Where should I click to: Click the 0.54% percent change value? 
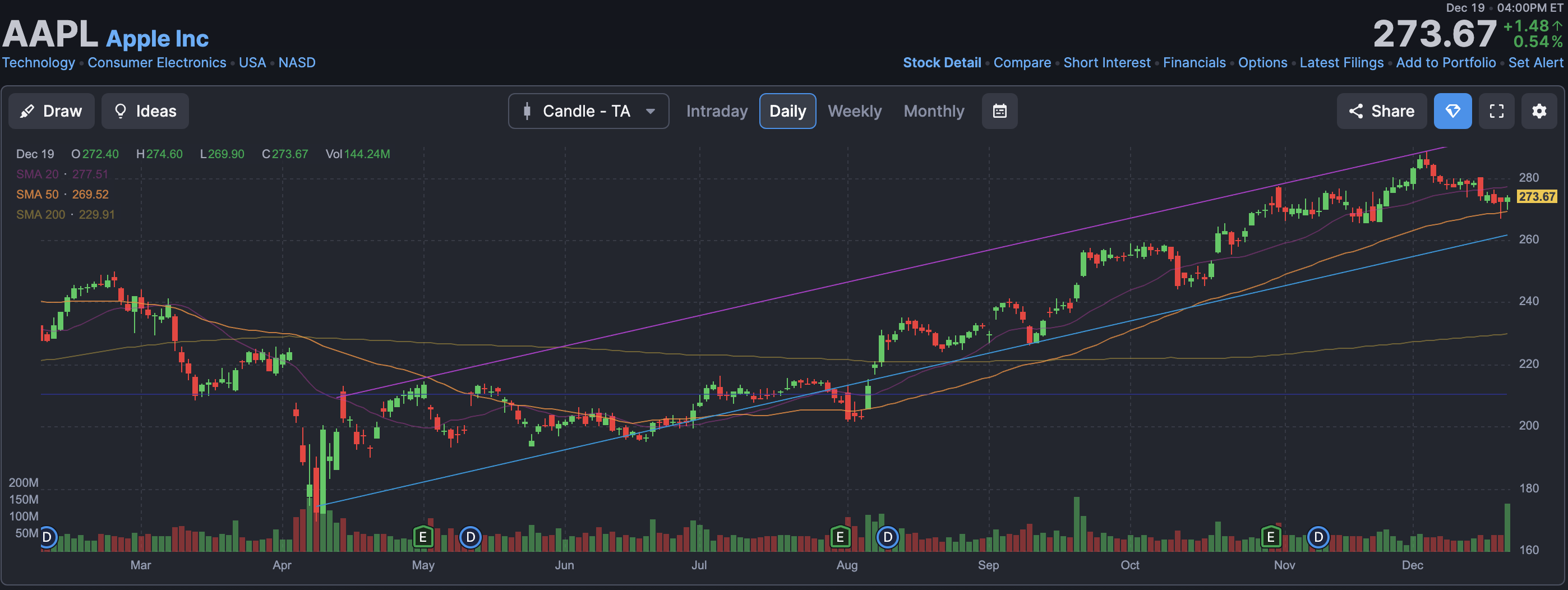[x=1538, y=42]
